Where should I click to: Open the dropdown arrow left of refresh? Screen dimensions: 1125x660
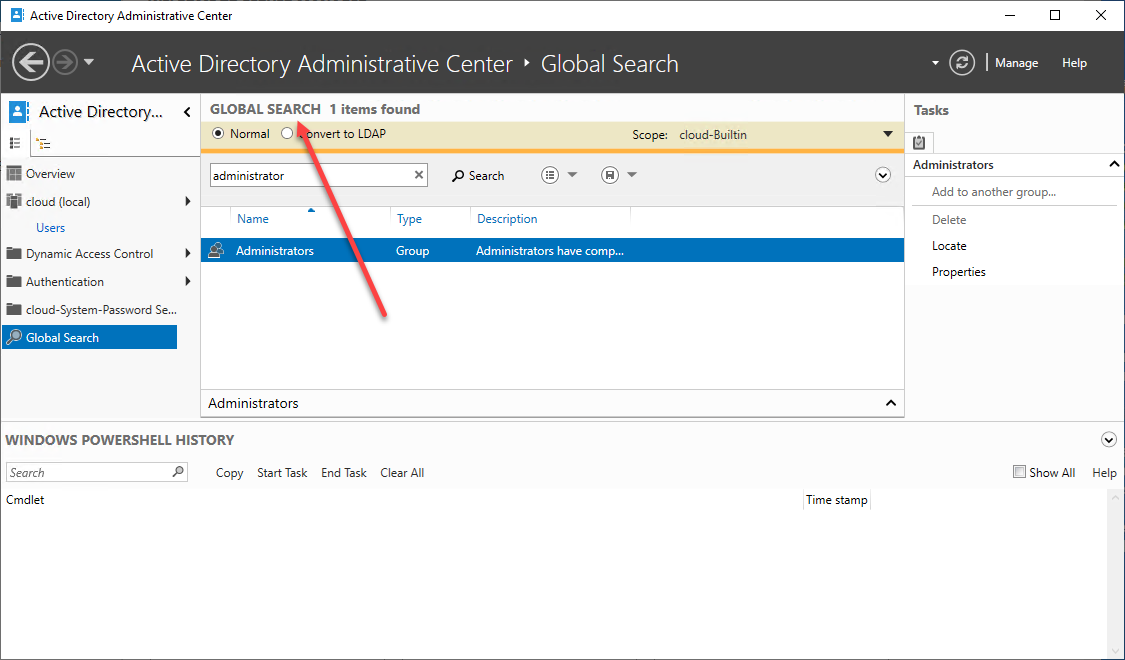(x=935, y=63)
